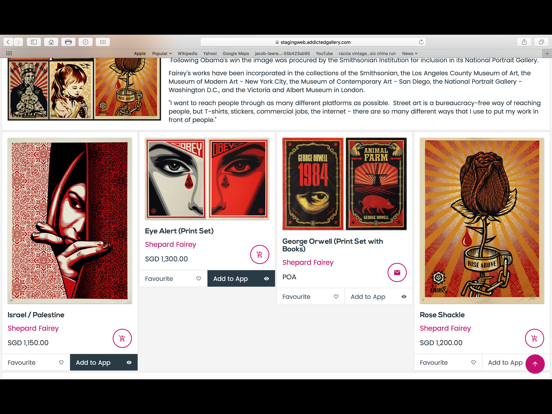This screenshot has height=414, width=552.
Task: Select the SGD 1,300.00 price text
Action: 167,259
